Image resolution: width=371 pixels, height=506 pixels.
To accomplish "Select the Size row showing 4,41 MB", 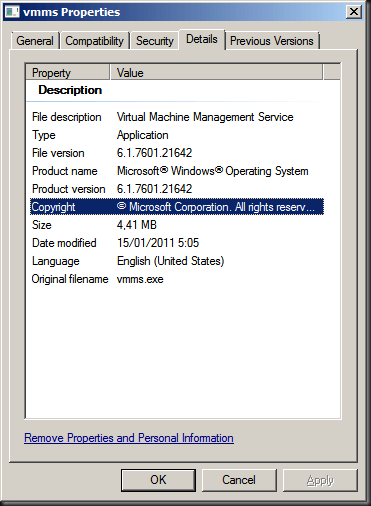I will coord(177,225).
